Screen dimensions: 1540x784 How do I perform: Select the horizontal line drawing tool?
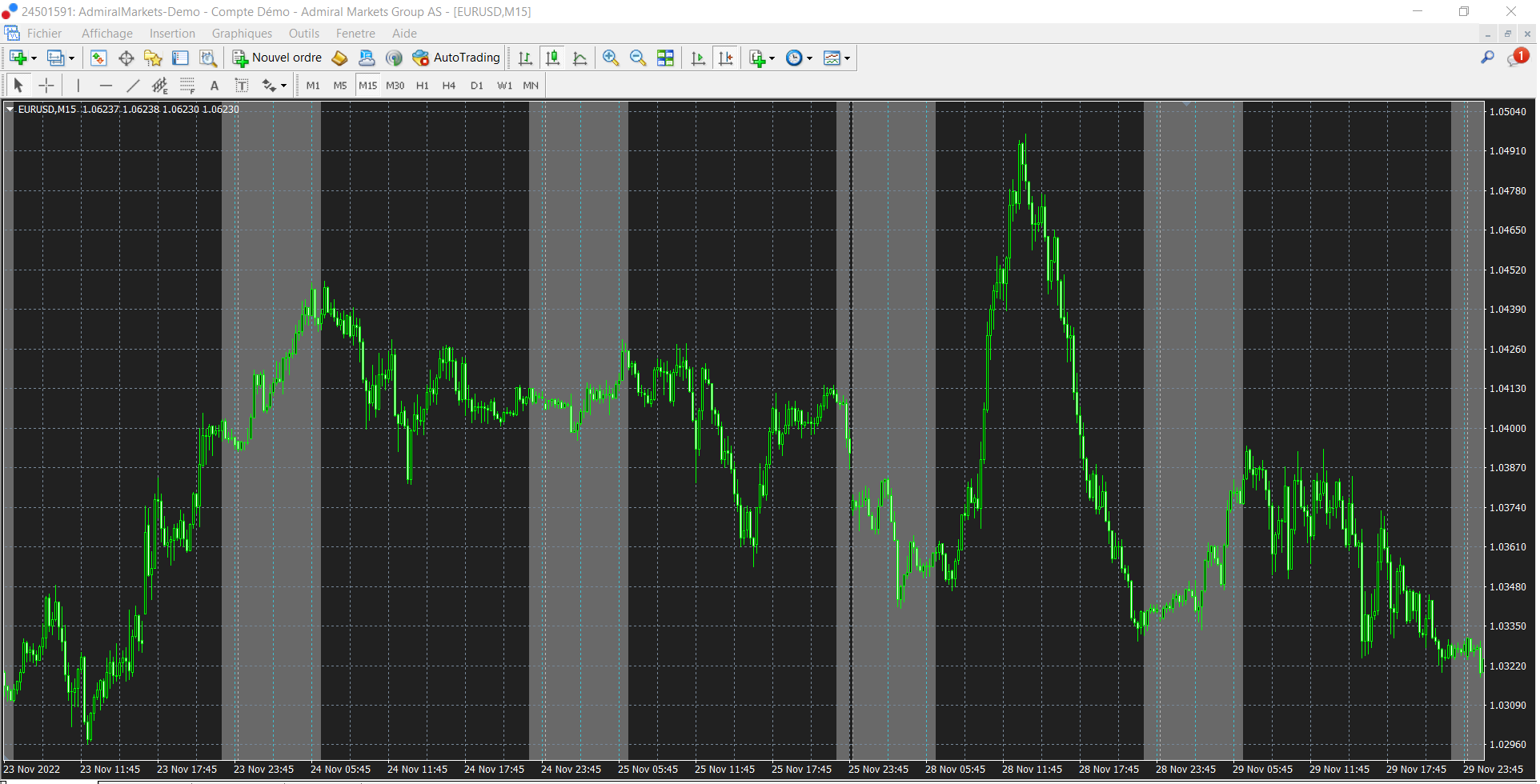[106, 86]
